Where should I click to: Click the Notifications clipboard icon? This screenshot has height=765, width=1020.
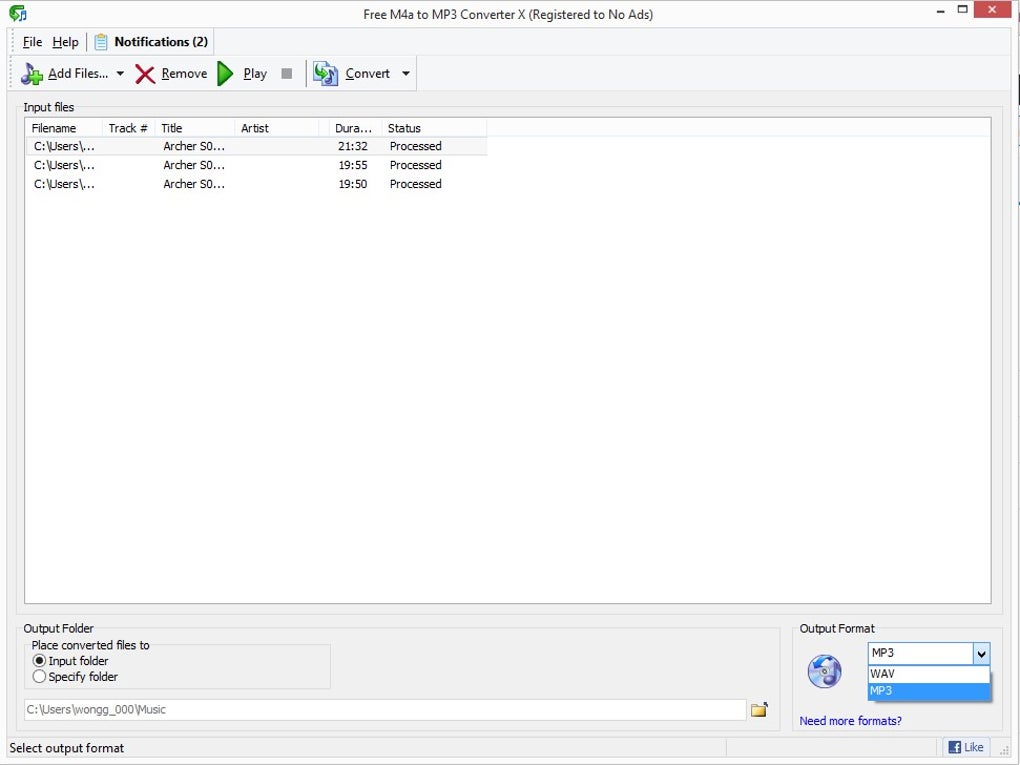coord(101,42)
